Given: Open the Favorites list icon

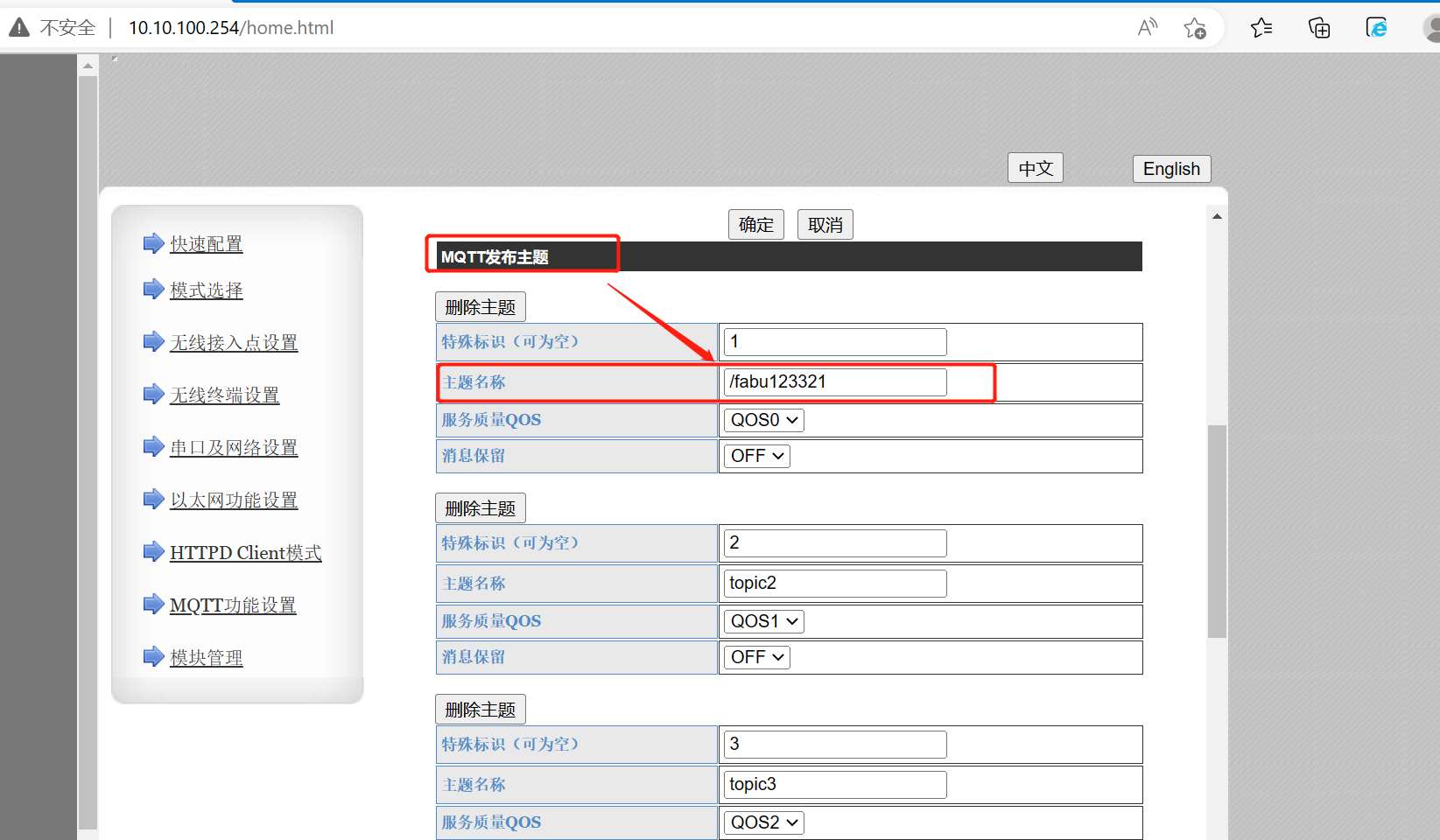Looking at the screenshot, I should click(x=1261, y=28).
